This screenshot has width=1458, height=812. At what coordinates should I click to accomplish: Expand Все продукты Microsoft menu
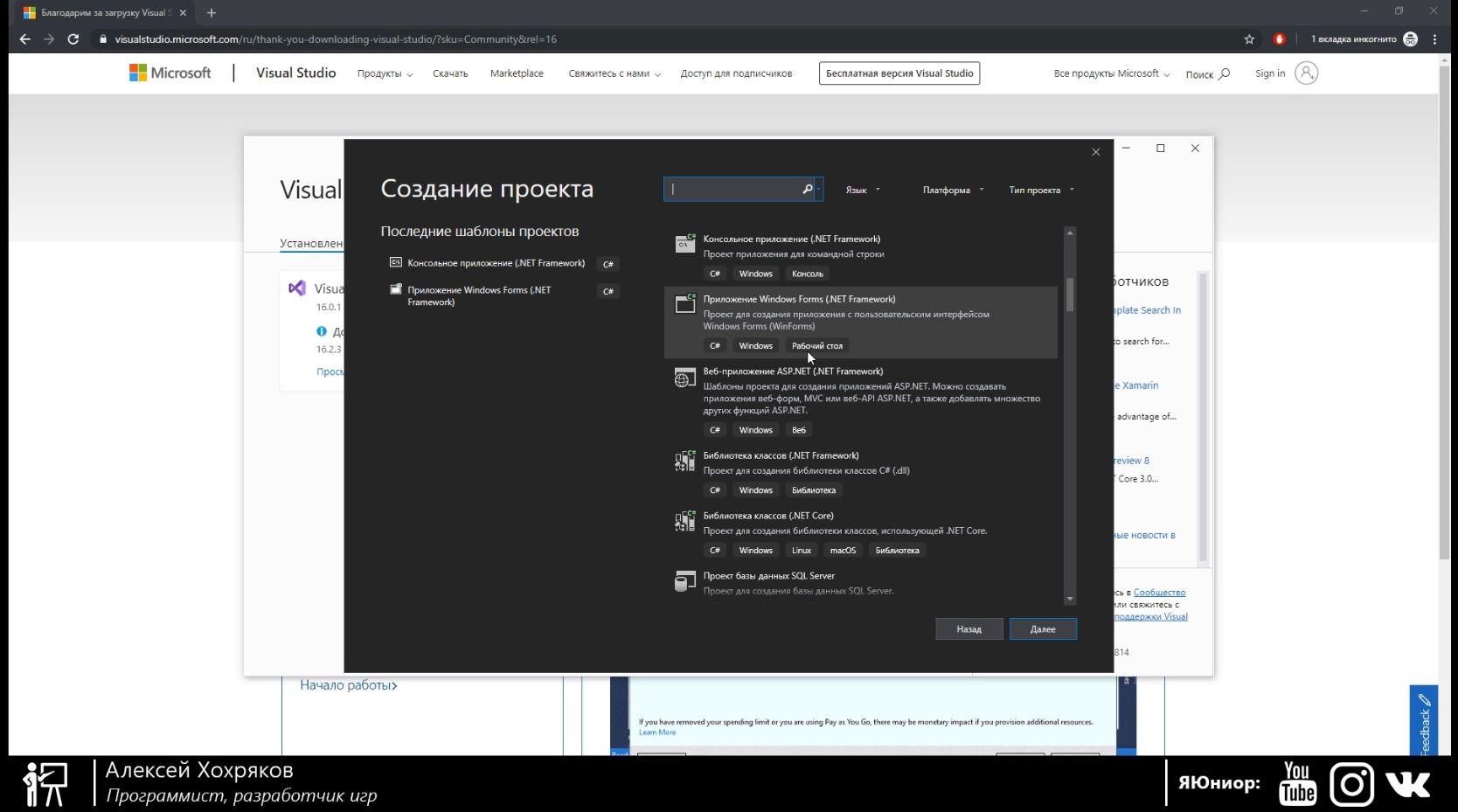pos(1112,73)
